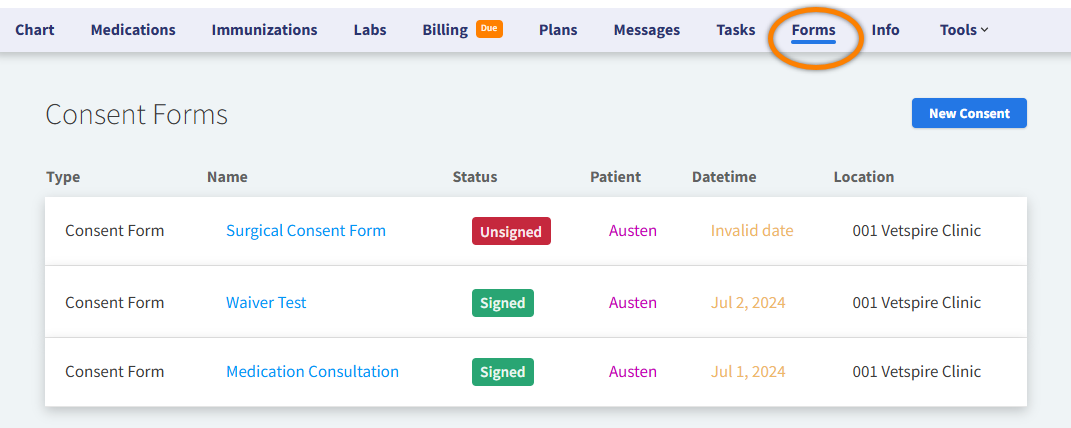This screenshot has width=1071, height=428.
Task: Switch to the Plans tab
Action: coord(558,30)
